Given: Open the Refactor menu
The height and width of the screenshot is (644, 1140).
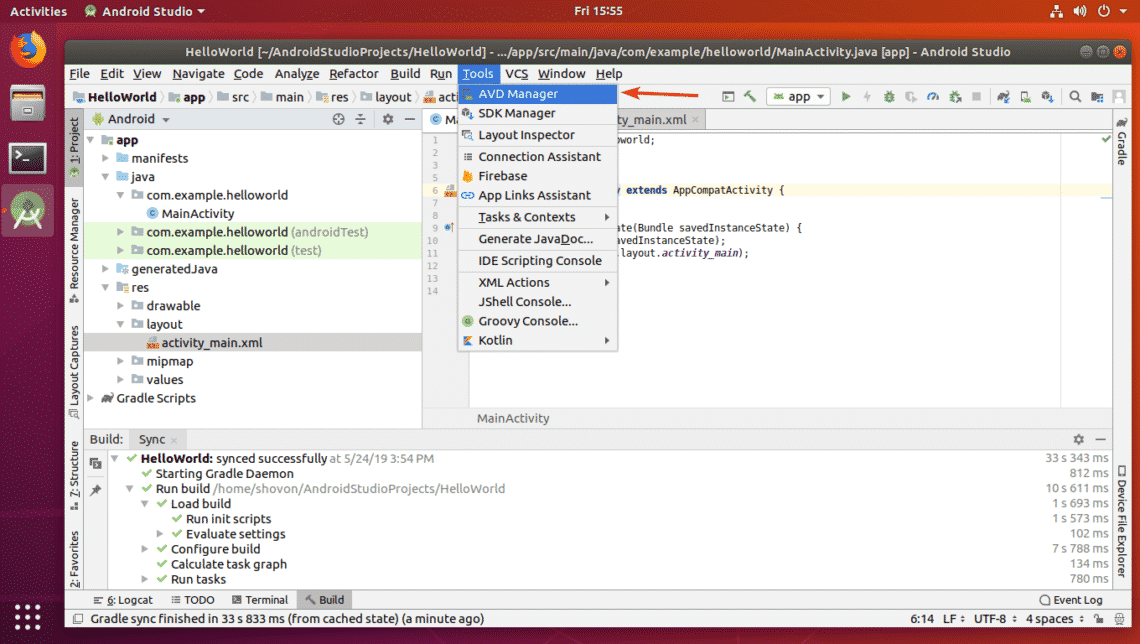Looking at the screenshot, I should point(353,73).
